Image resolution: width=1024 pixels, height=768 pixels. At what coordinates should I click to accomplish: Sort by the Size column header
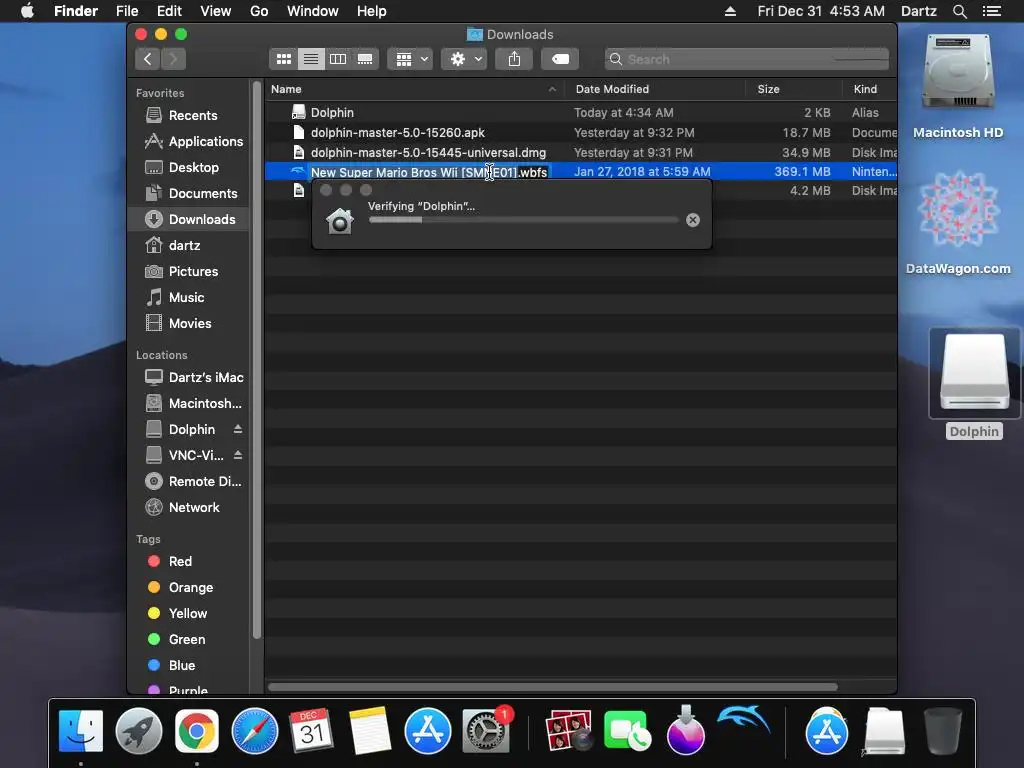coord(793,89)
